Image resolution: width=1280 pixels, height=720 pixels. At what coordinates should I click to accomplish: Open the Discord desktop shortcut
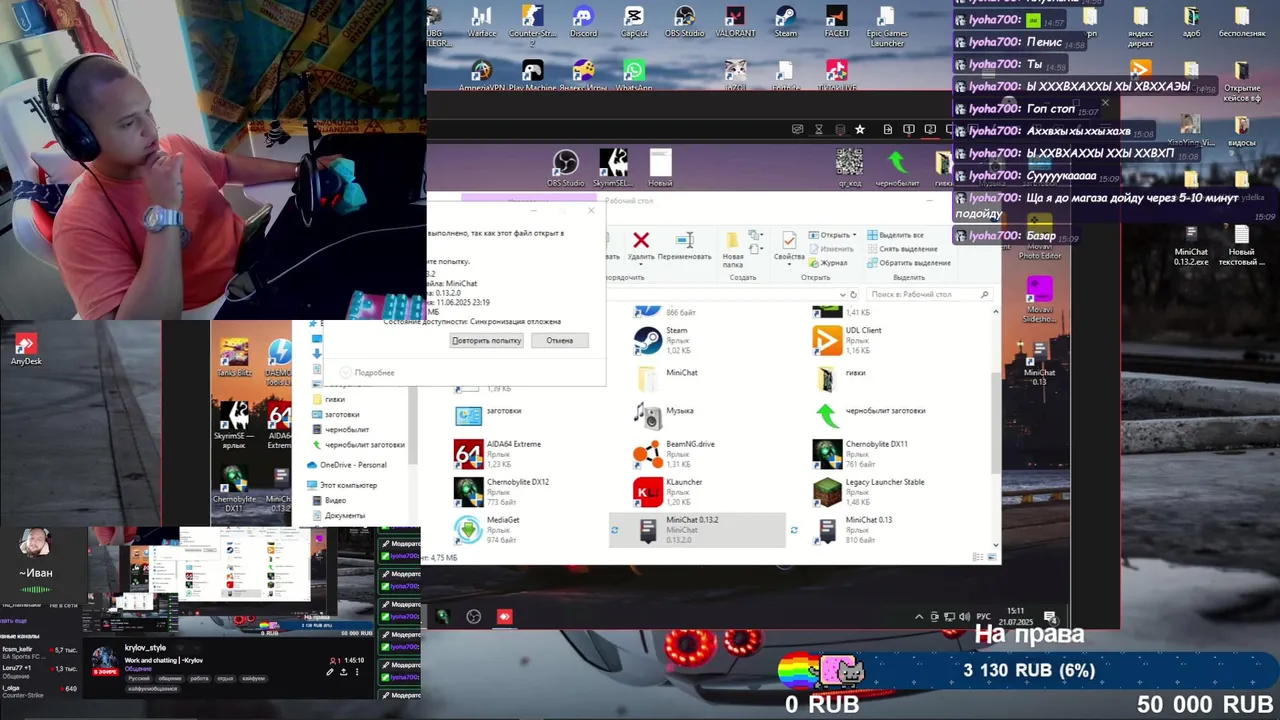click(x=583, y=22)
